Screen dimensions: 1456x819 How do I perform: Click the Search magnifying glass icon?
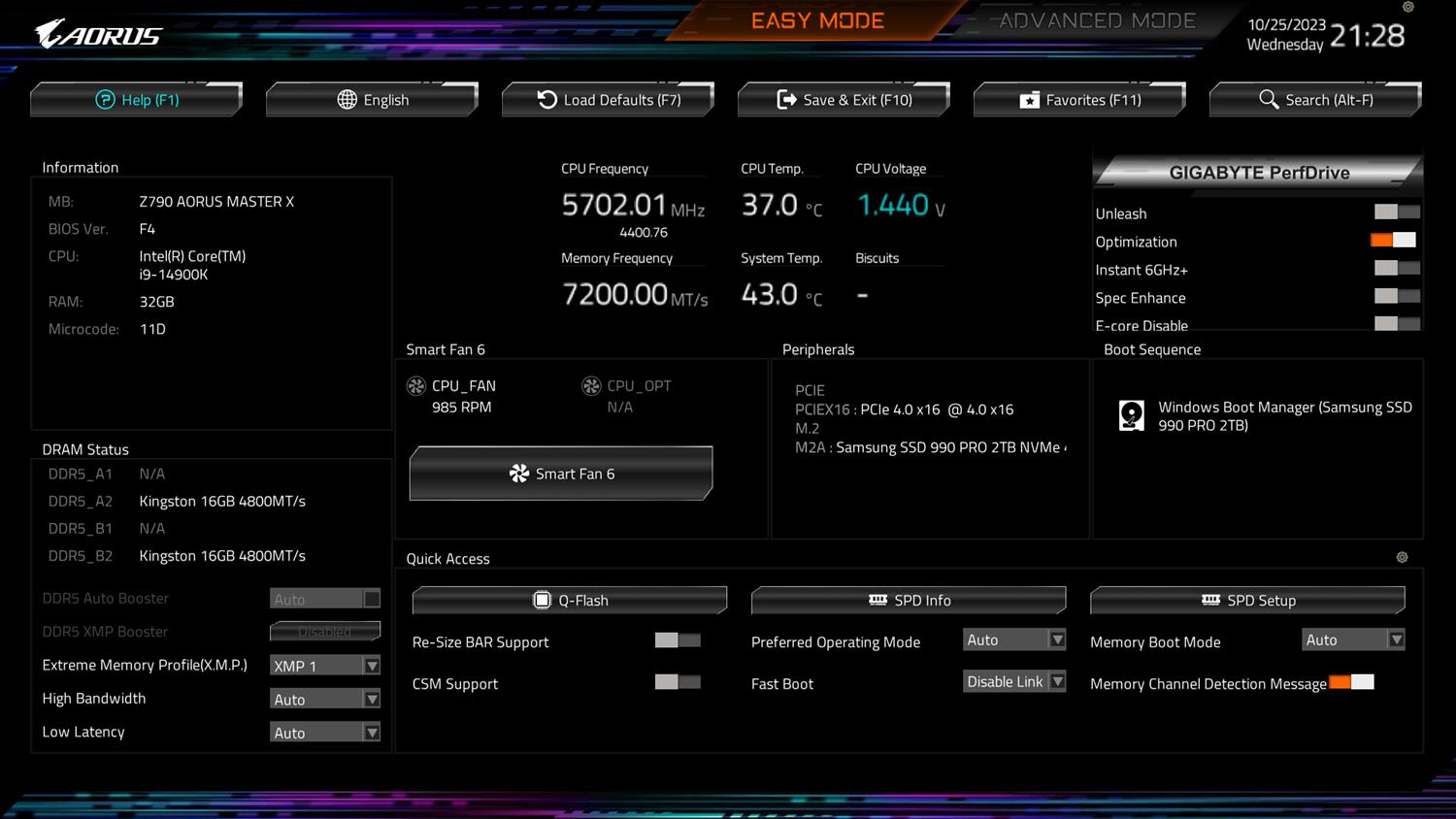pyautogui.click(x=1268, y=100)
